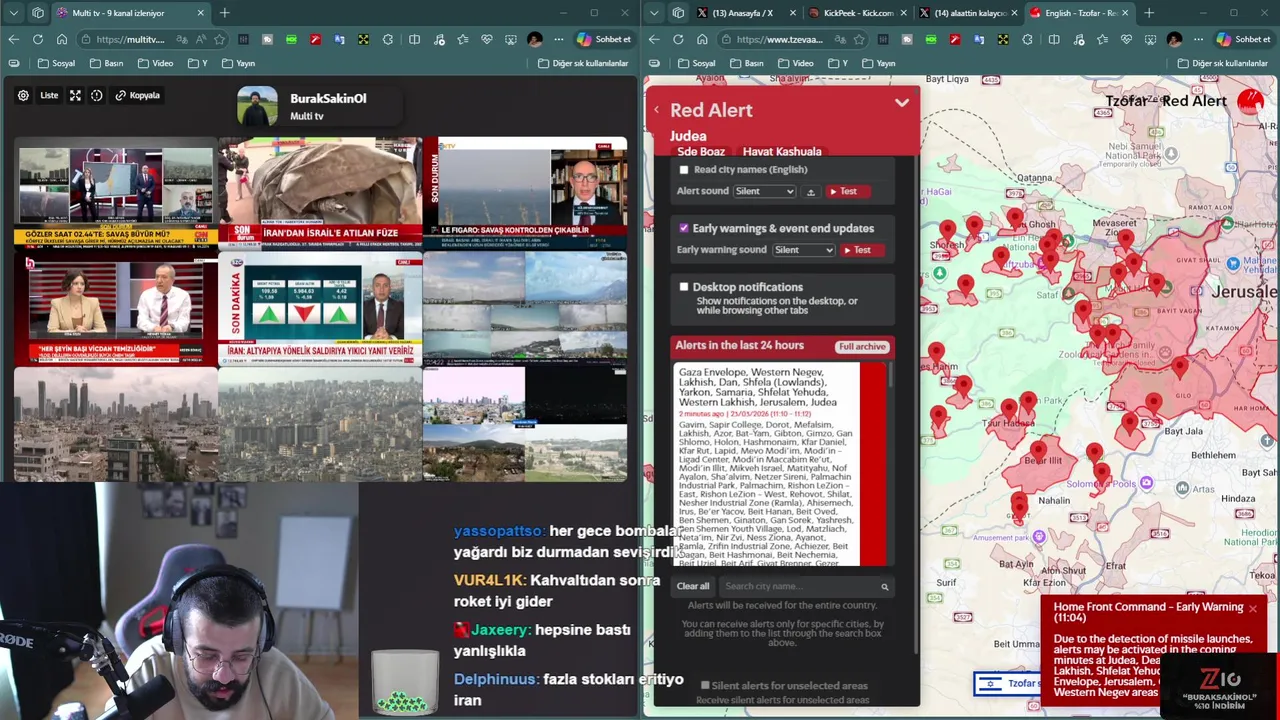Viewport: 1280px width, 720px height.
Task: Open tab actions chevron in left browser
Action: pyautogui.click(x=13, y=13)
